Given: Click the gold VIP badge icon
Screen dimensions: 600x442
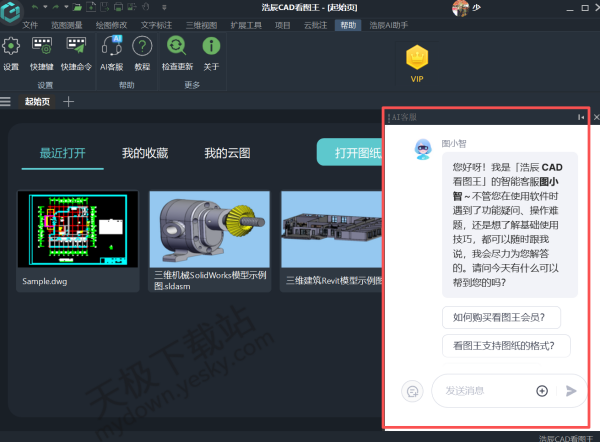Looking at the screenshot, I should [417, 57].
